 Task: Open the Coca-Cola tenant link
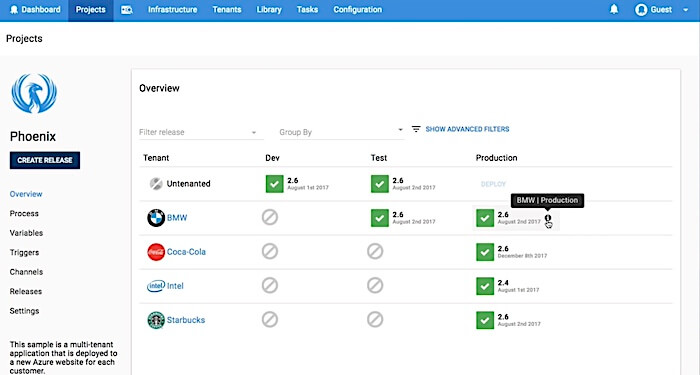point(186,252)
